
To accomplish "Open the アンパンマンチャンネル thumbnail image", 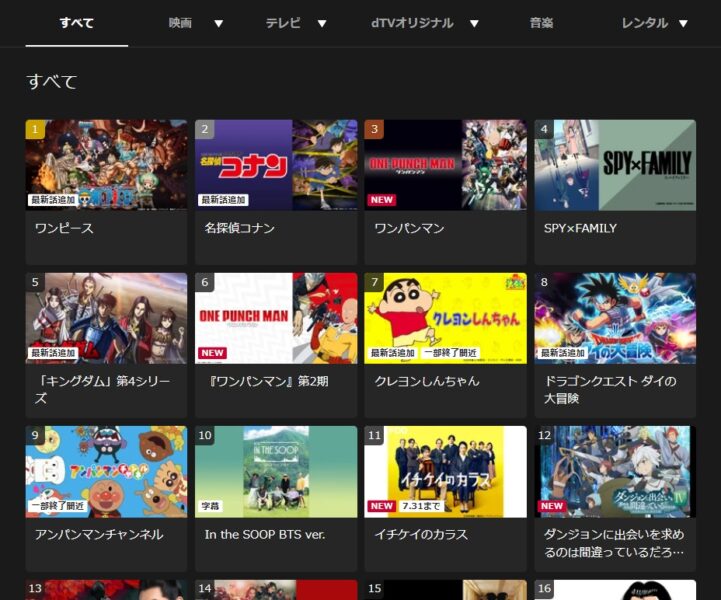I will [106, 472].
